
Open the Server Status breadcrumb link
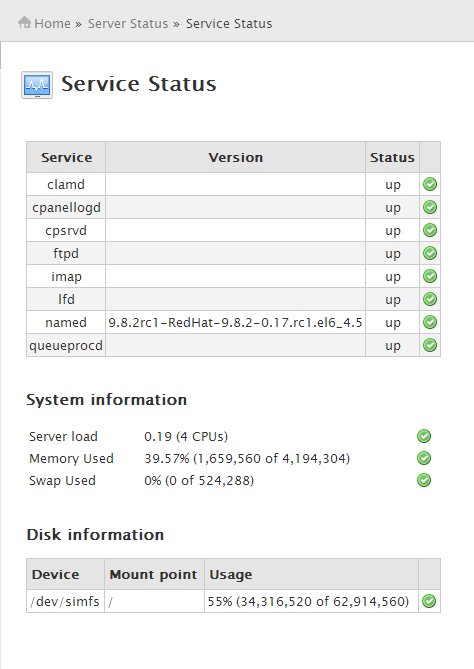[128, 23]
